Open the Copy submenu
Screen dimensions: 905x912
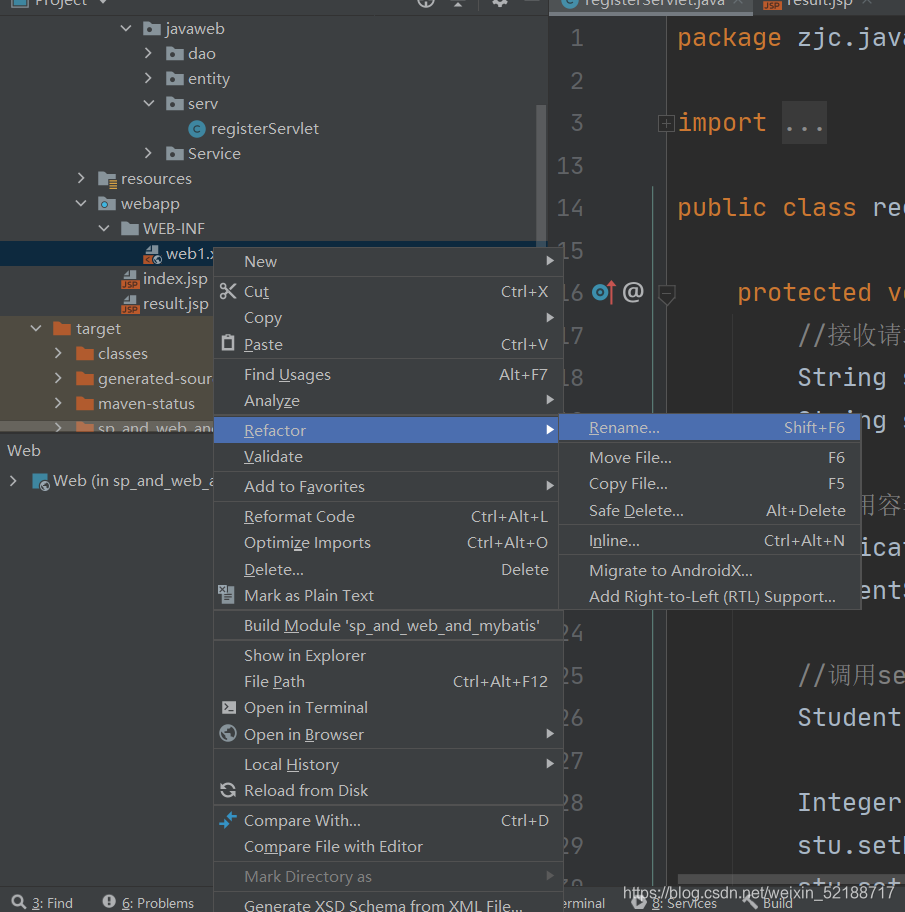(388, 318)
